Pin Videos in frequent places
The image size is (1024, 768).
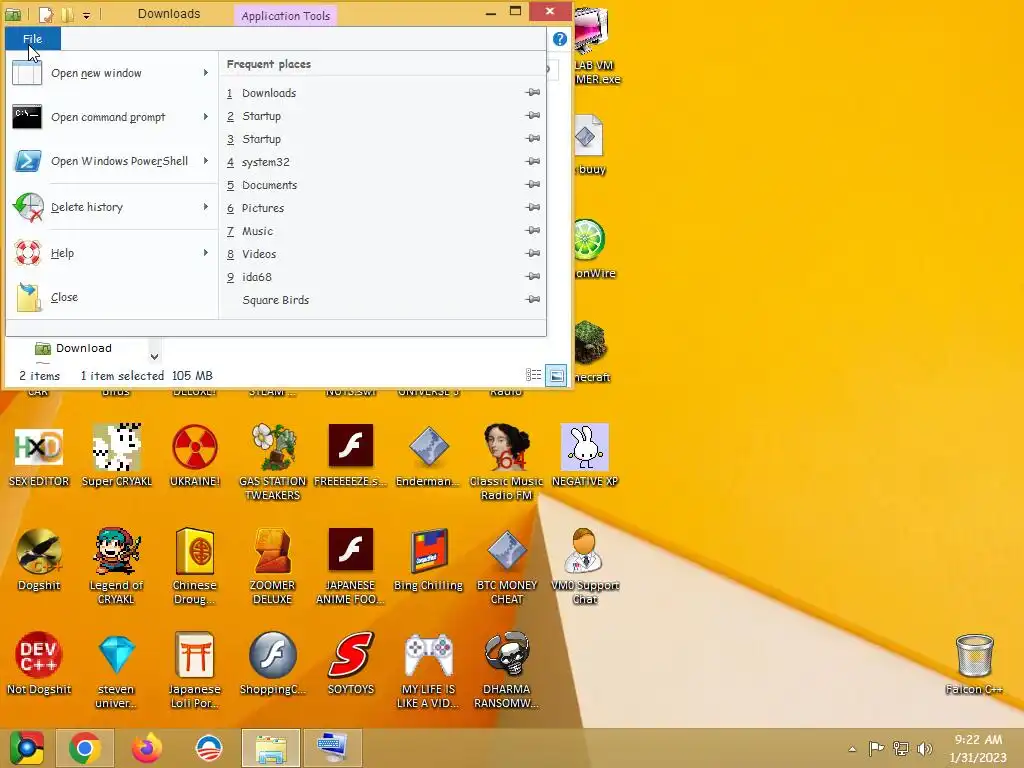pos(533,253)
